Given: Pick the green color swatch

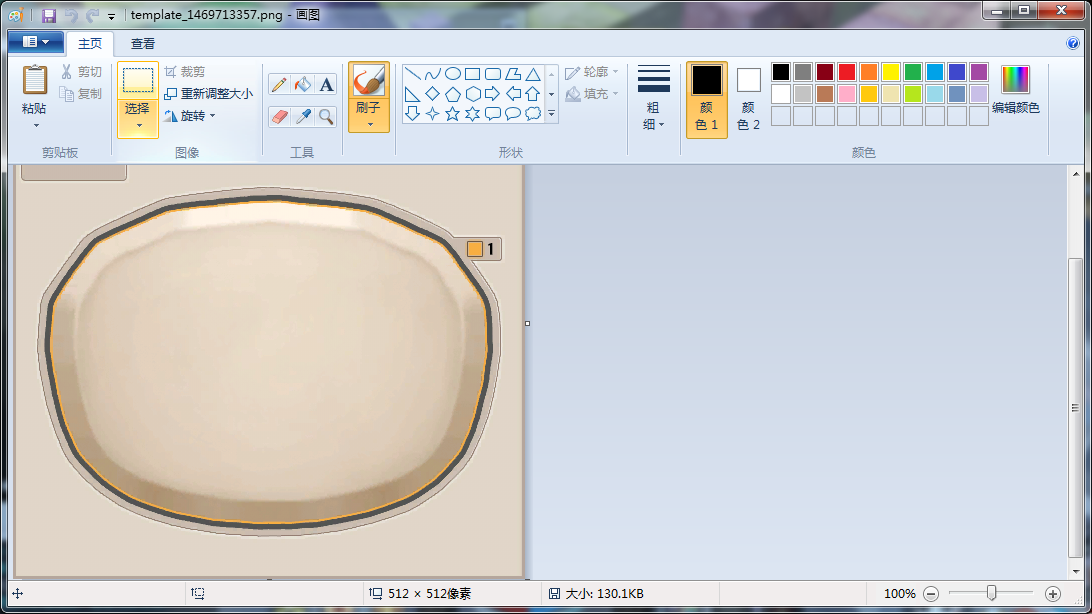Looking at the screenshot, I should pyautogui.click(x=913, y=72).
